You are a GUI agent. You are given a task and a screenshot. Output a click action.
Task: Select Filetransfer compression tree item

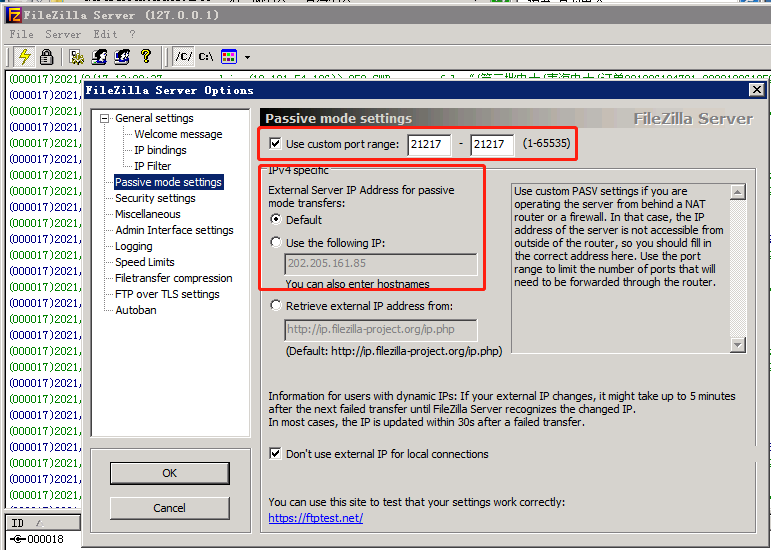(x=174, y=278)
